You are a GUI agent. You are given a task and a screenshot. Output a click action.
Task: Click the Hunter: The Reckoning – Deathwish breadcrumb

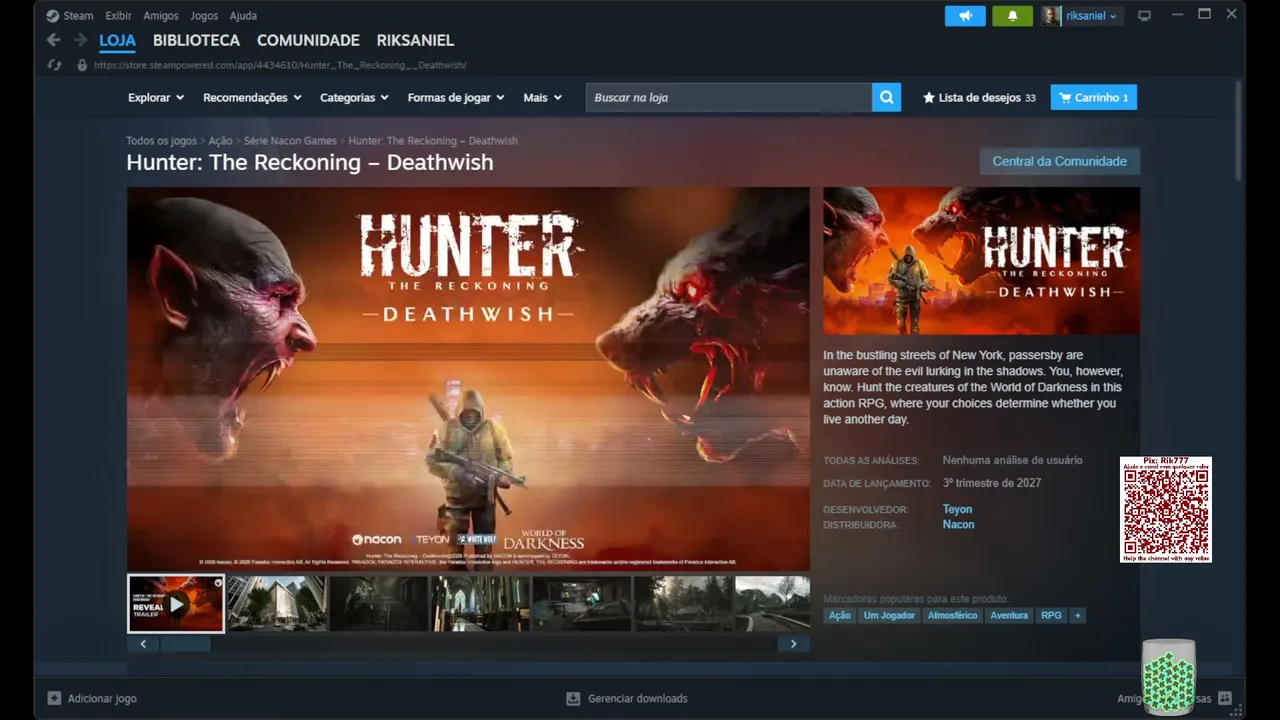pyautogui.click(x=433, y=141)
